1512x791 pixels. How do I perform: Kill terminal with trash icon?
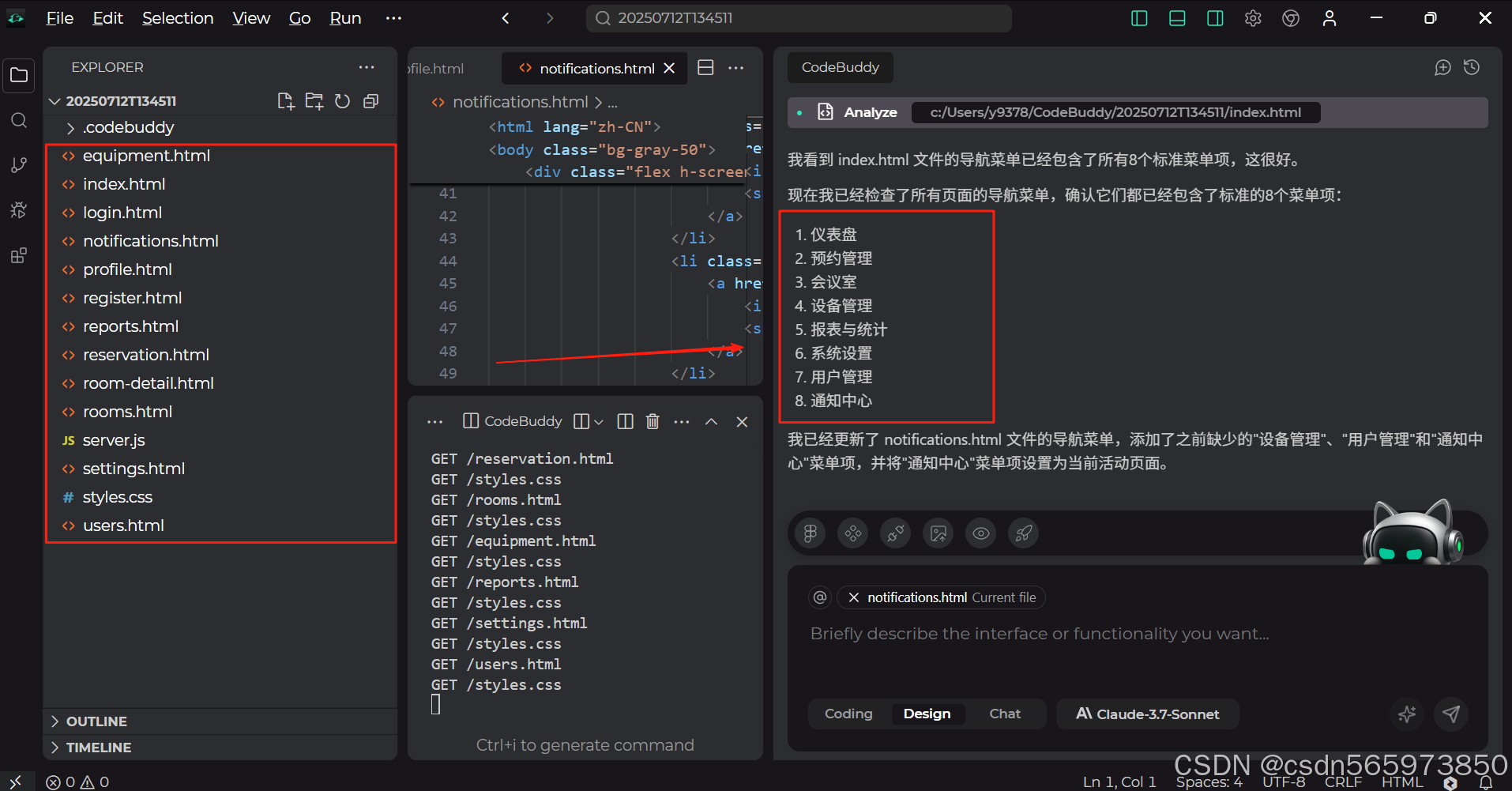click(653, 422)
